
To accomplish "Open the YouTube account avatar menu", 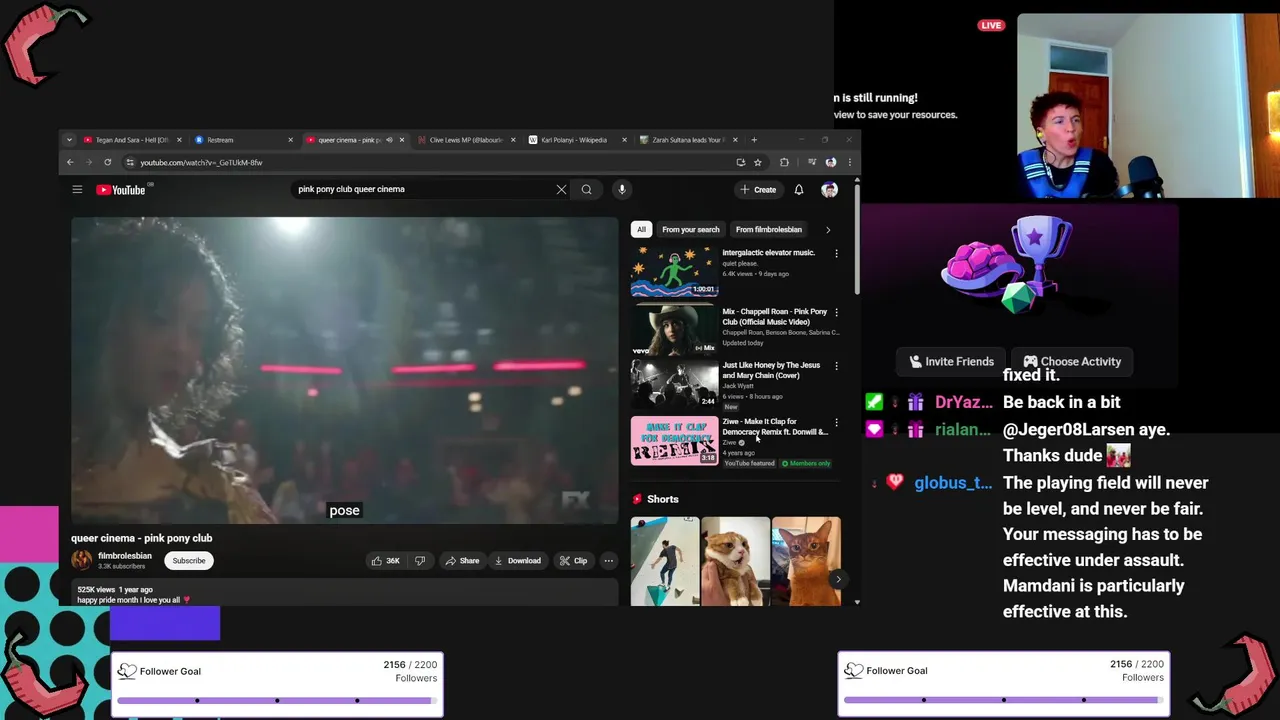I will coord(829,189).
